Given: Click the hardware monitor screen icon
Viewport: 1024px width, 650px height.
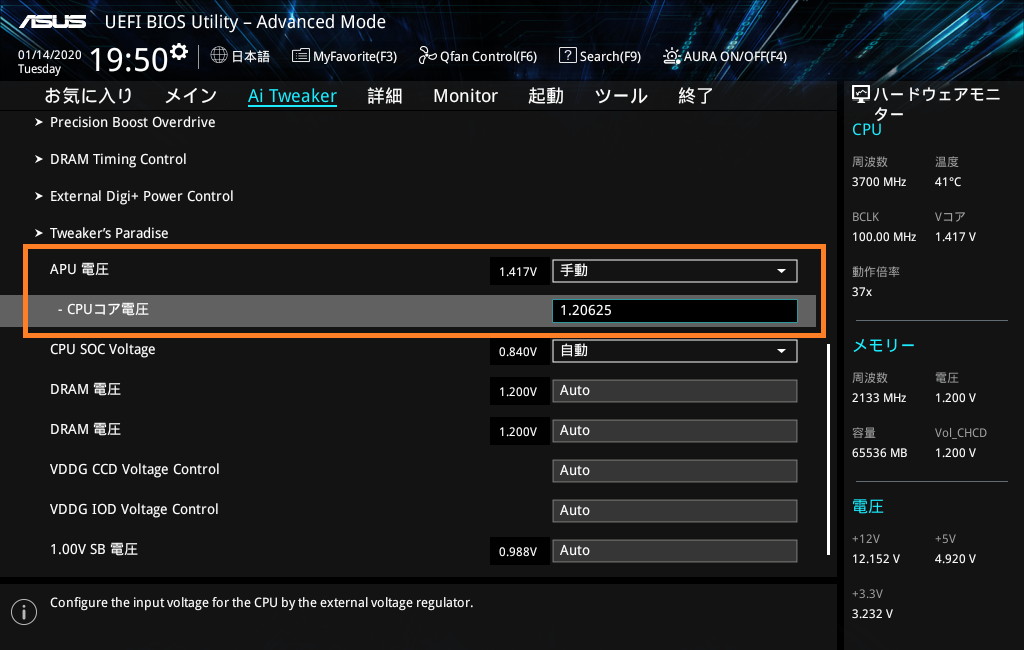Looking at the screenshot, I should coord(861,95).
